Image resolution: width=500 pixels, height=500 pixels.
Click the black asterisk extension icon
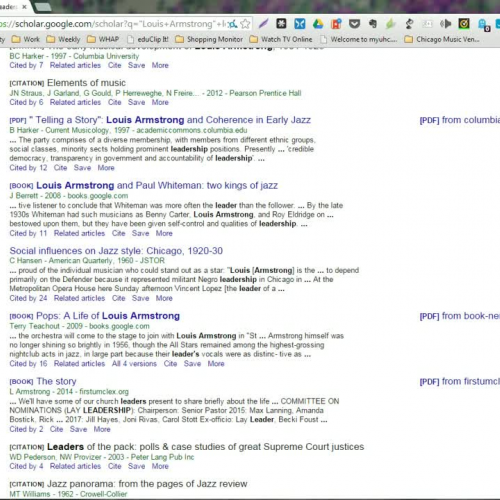pyautogui.click(x=281, y=24)
